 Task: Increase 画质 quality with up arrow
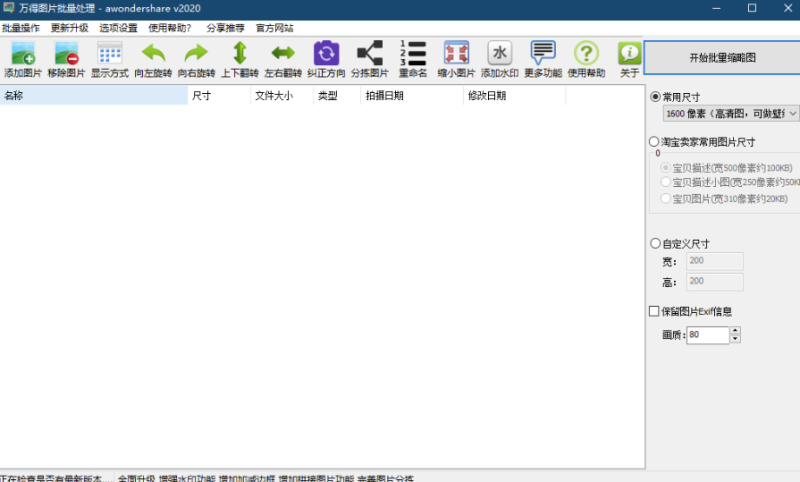tap(736, 331)
